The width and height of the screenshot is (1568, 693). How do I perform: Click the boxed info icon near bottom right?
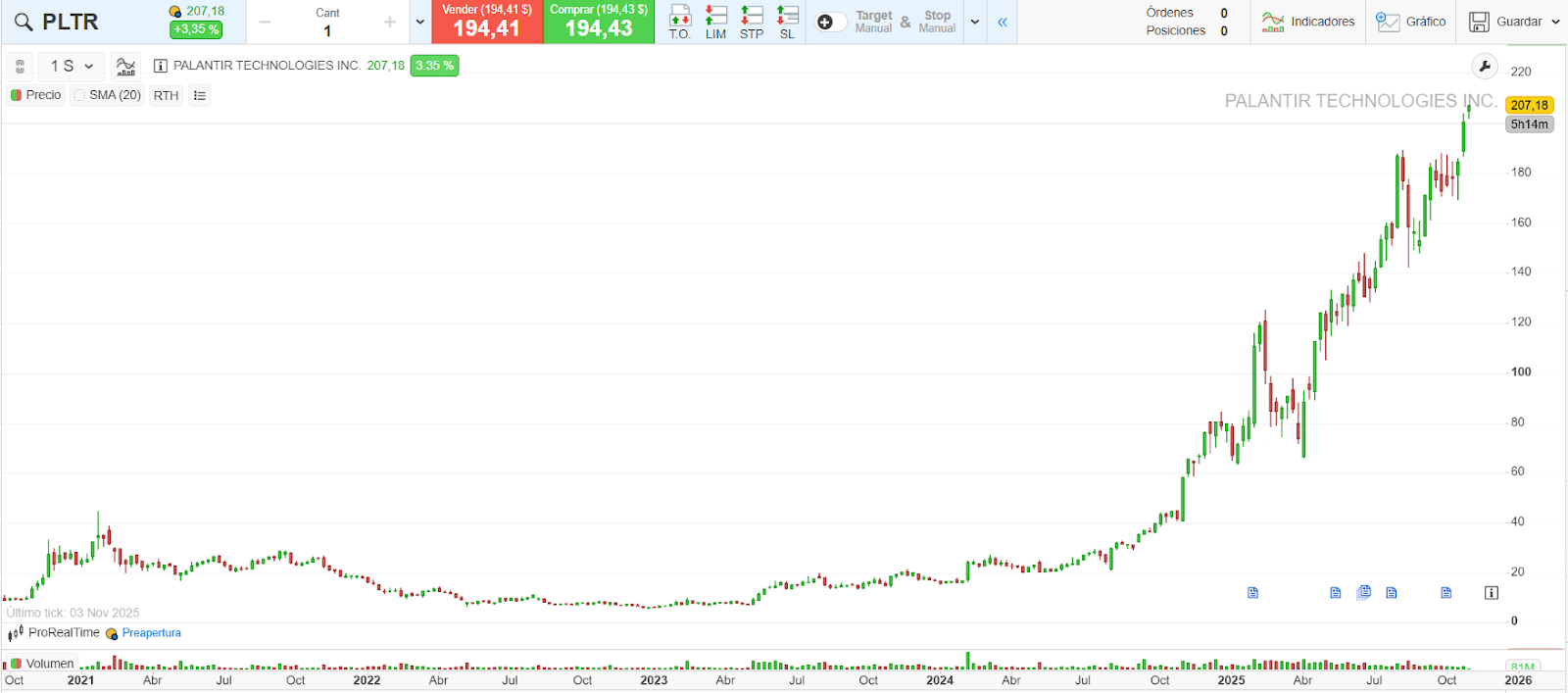pyautogui.click(x=1491, y=592)
